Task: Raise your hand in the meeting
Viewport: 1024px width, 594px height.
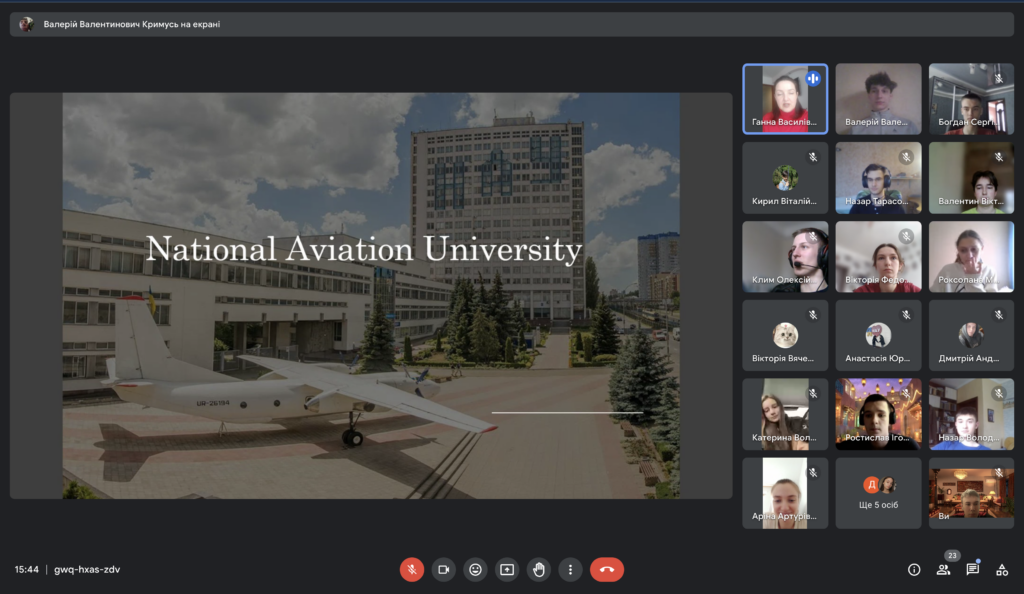Action: coord(539,569)
